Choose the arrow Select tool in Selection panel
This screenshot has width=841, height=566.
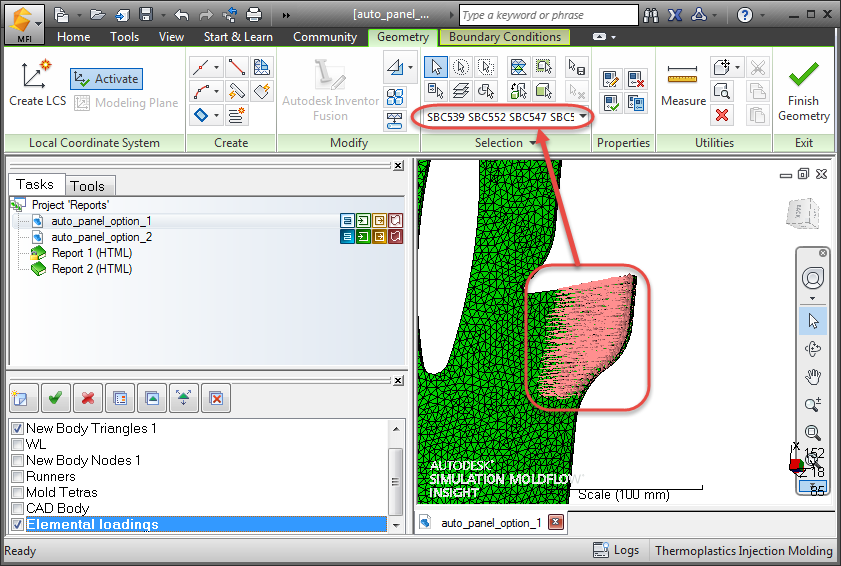tap(436, 67)
